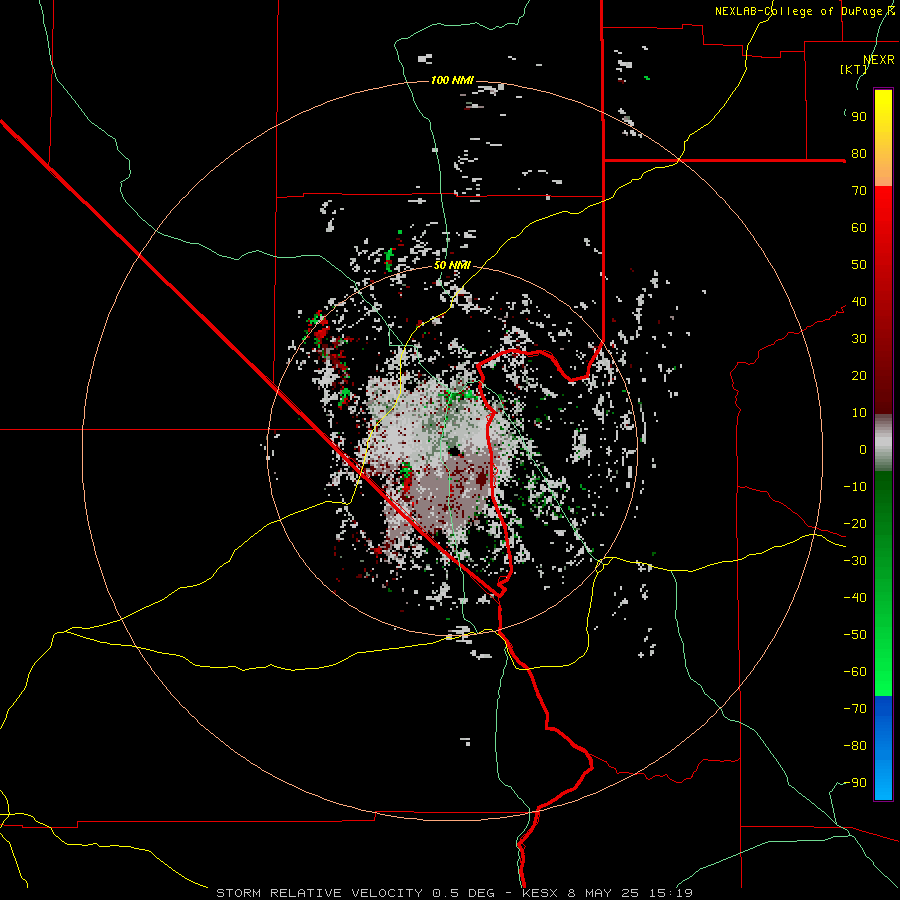Select the -90 scale label
The height and width of the screenshot is (900, 900).
[x=855, y=783]
